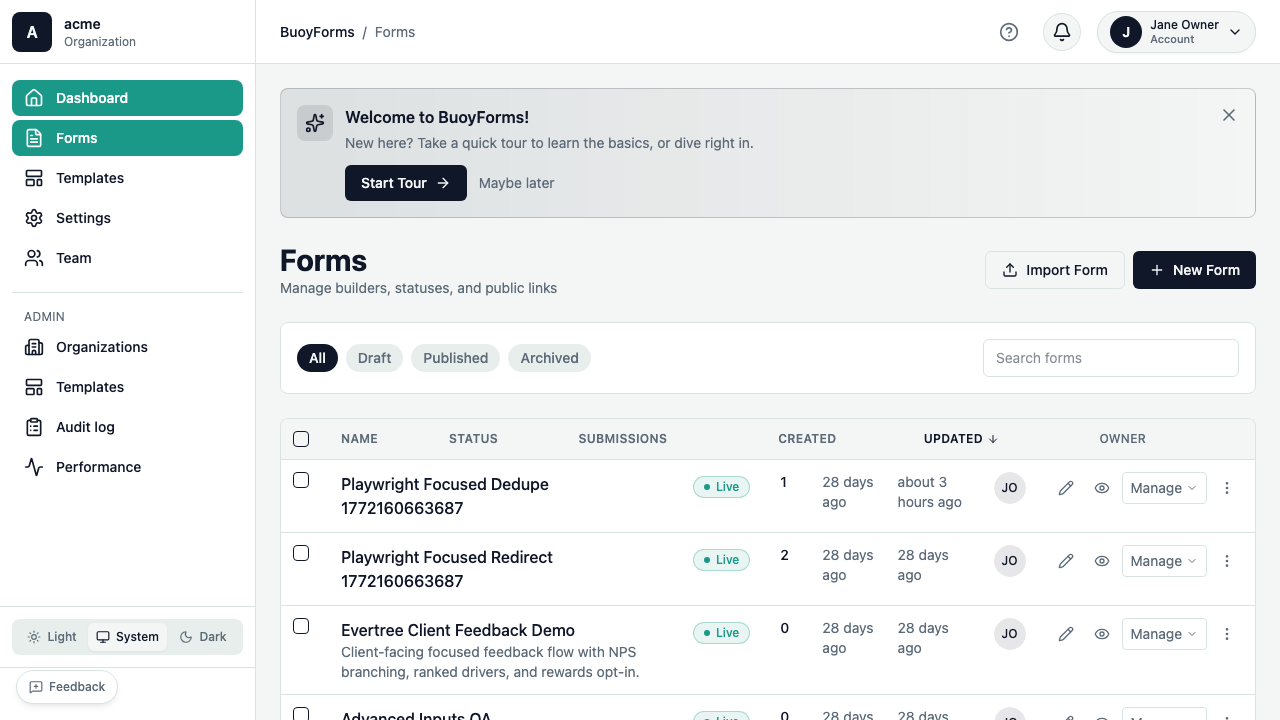Screen dimensions: 1280x720
Task: Click the Audit log icon in admin sidebar
Action: [x=35, y=427]
